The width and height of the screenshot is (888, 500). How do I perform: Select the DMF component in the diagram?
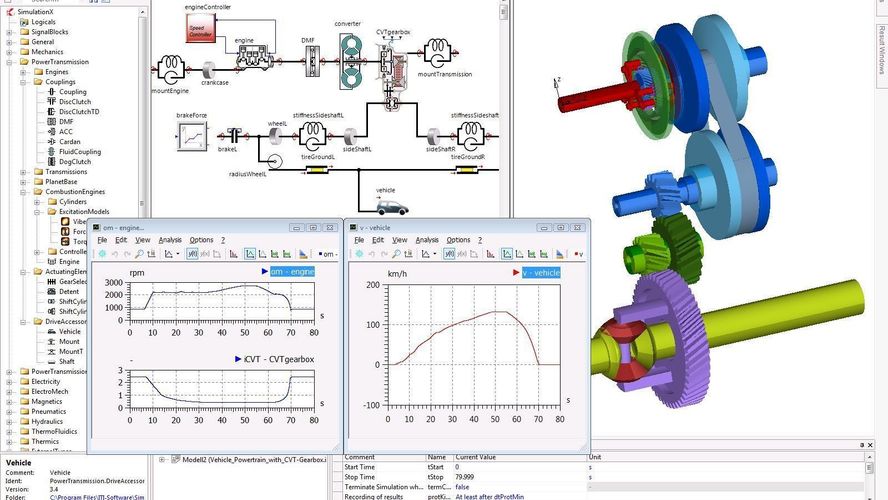[x=312, y=61]
